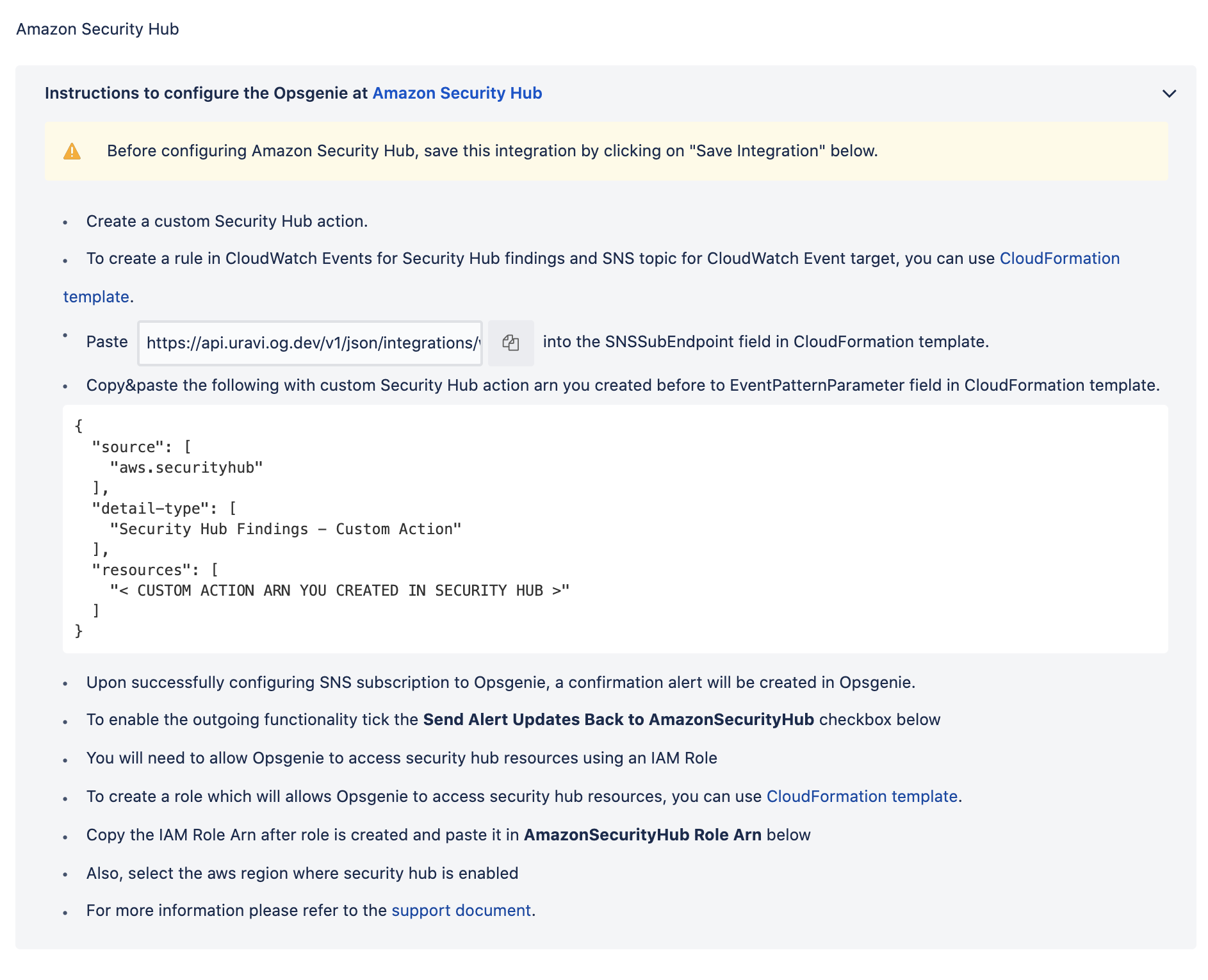
Task: Click the IAM Role access requirement bullet
Action: click(x=402, y=758)
